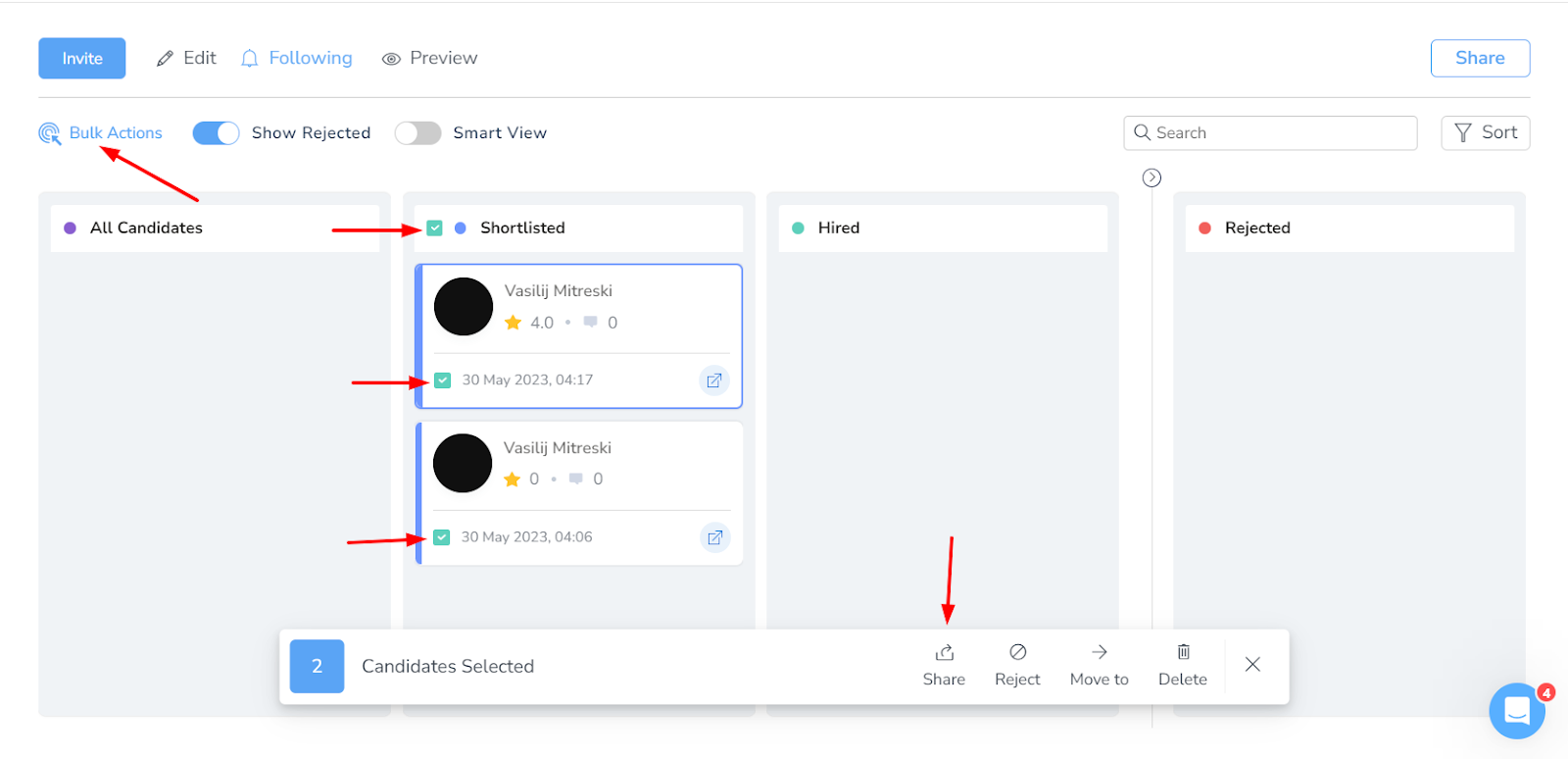1568x759 pixels.
Task: Uncheck candidate dated 30 May 2023, 04:17
Action: (x=443, y=380)
